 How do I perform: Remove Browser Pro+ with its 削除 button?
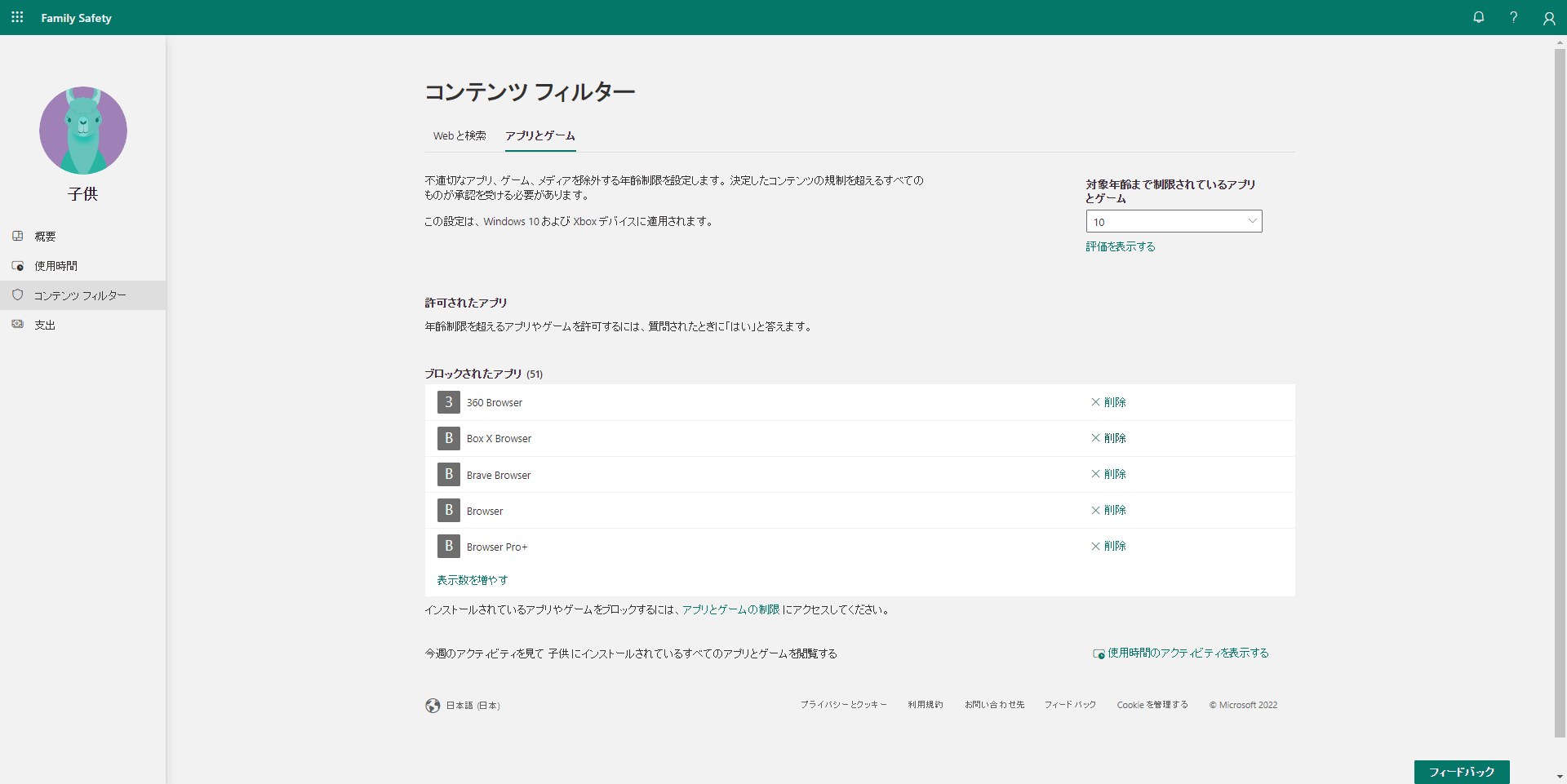coord(1108,546)
